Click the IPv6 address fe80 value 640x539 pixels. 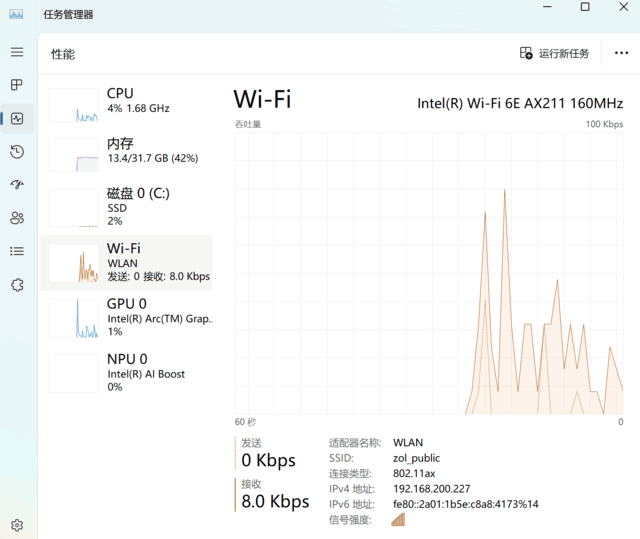[466, 504]
